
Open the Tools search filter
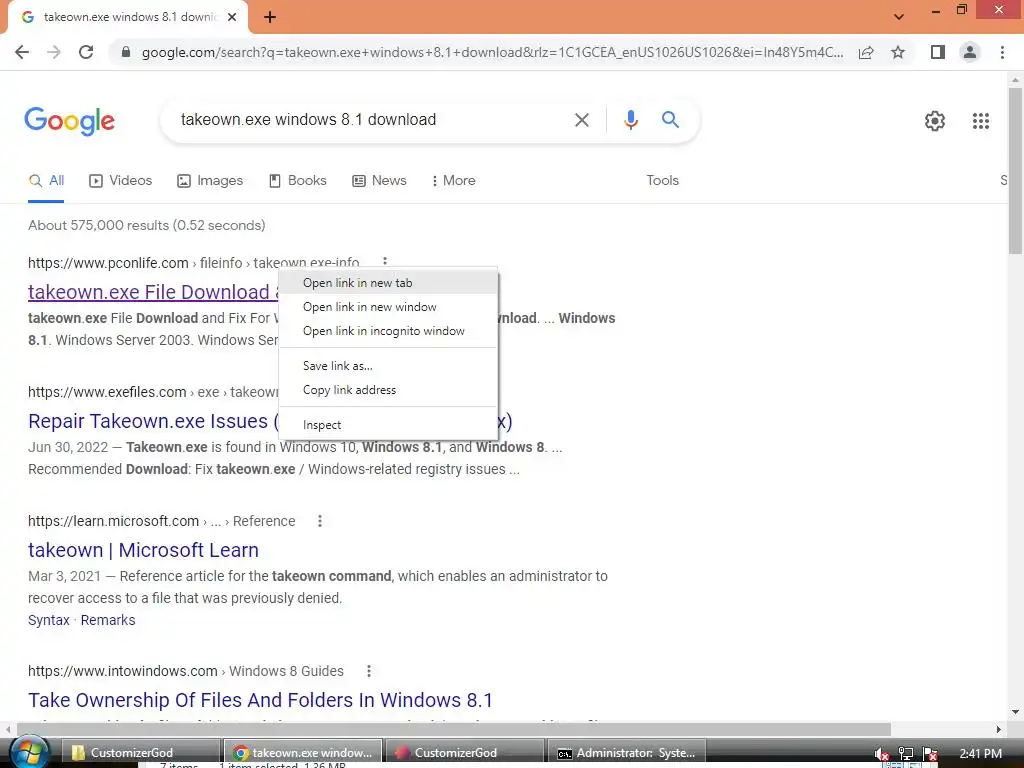[x=662, y=181]
